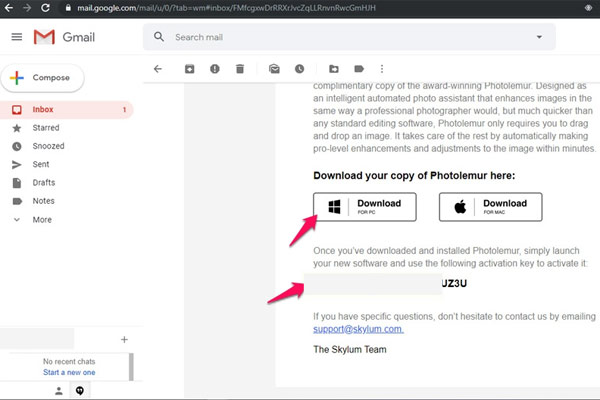Image resolution: width=600 pixels, height=400 pixels.
Task: Open the three-dot More options menu
Action: [x=382, y=69]
